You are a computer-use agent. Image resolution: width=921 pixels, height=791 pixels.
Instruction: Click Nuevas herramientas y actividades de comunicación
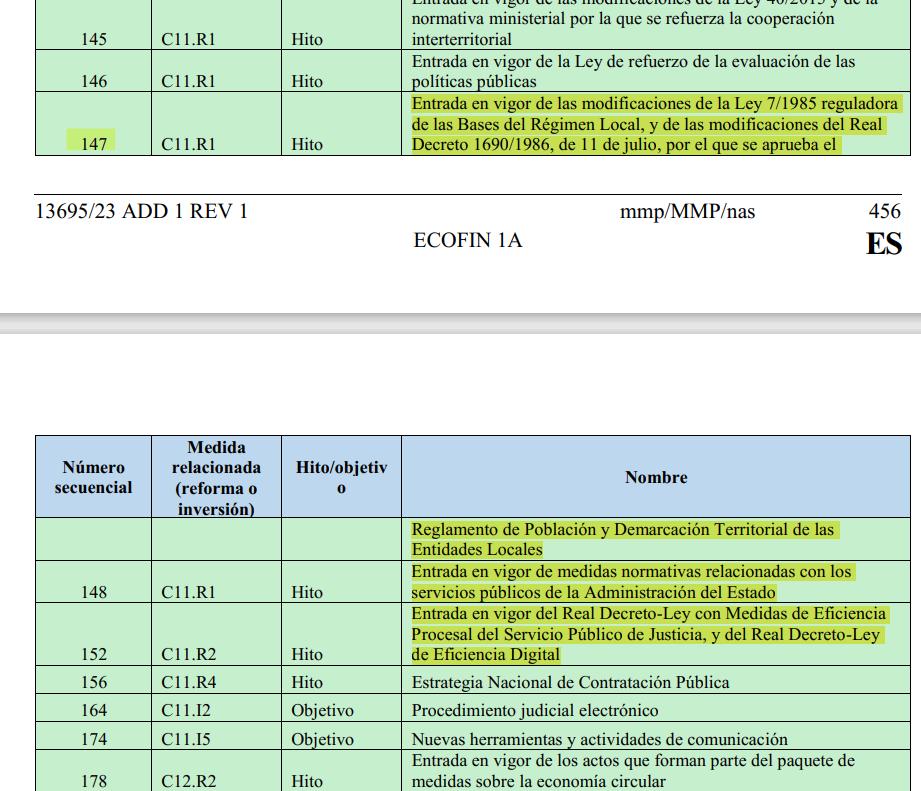click(599, 740)
